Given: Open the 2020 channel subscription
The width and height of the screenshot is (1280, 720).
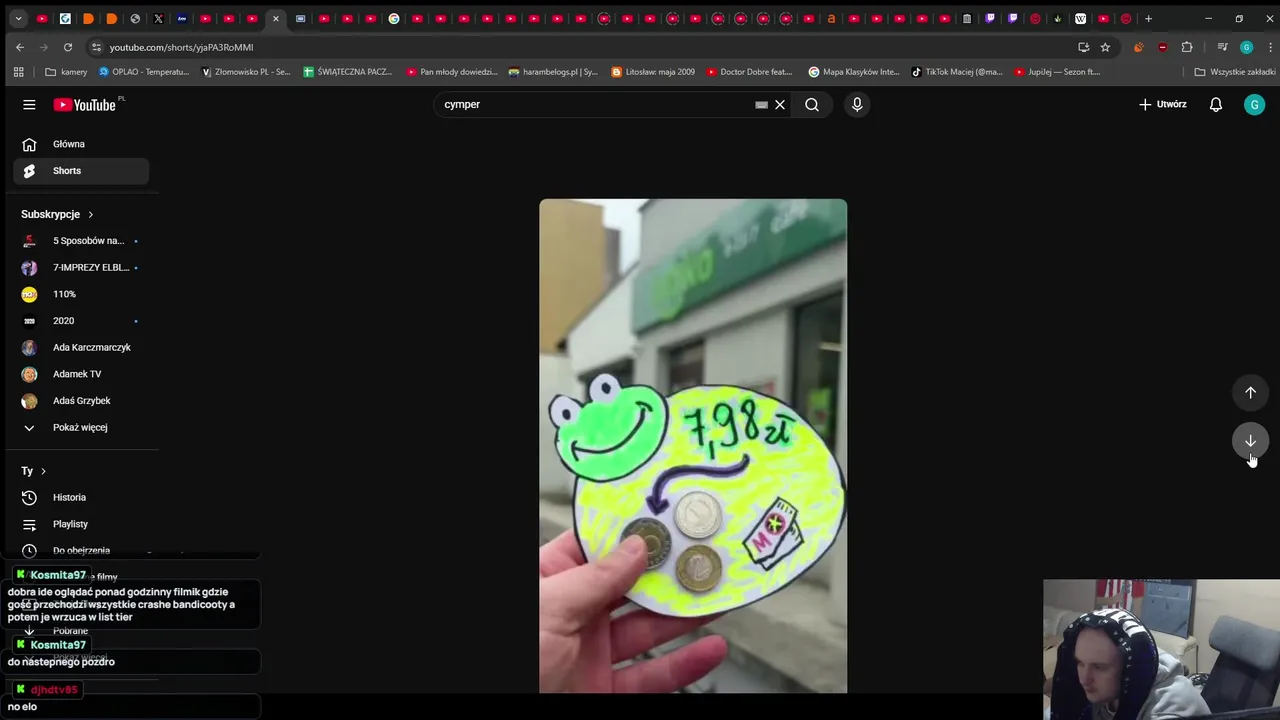Looking at the screenshot, I should pos(81,321).
